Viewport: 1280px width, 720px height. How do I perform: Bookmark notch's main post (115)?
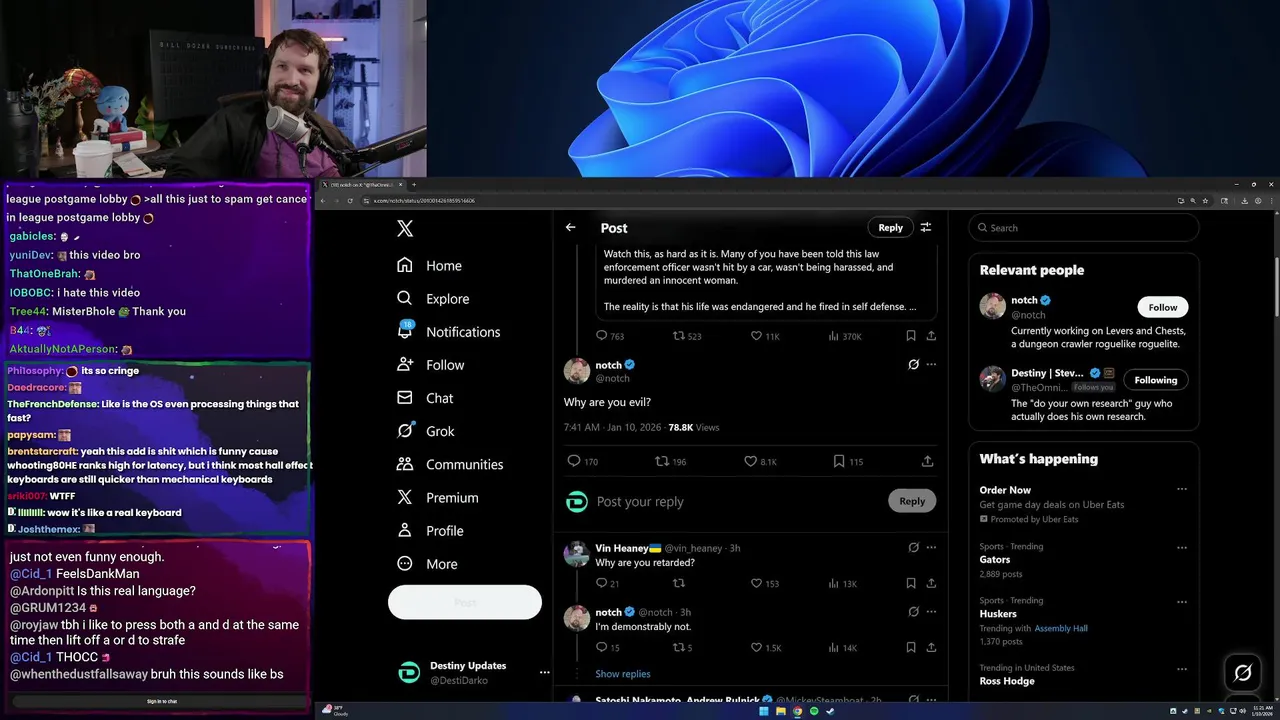point(848,461)
